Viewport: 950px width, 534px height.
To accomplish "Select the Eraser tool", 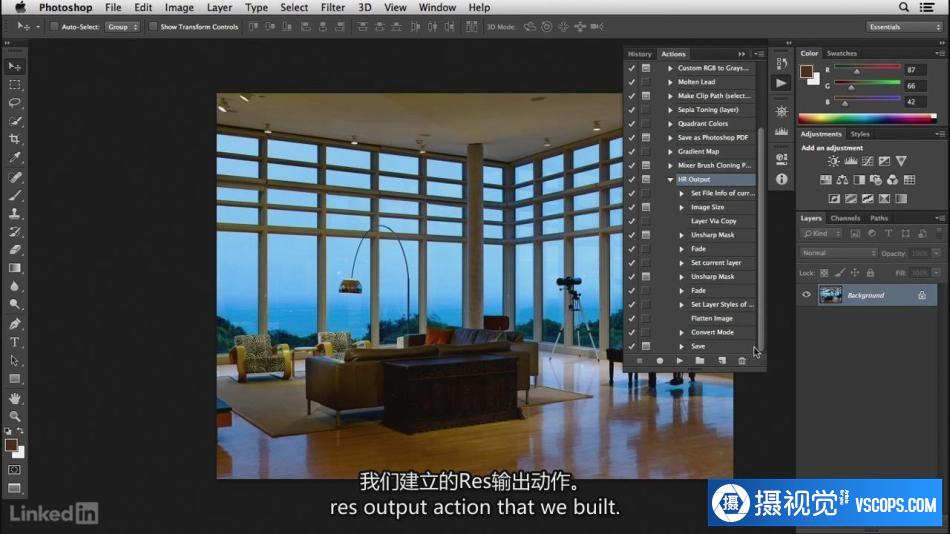I will click(x=15, y=250).
